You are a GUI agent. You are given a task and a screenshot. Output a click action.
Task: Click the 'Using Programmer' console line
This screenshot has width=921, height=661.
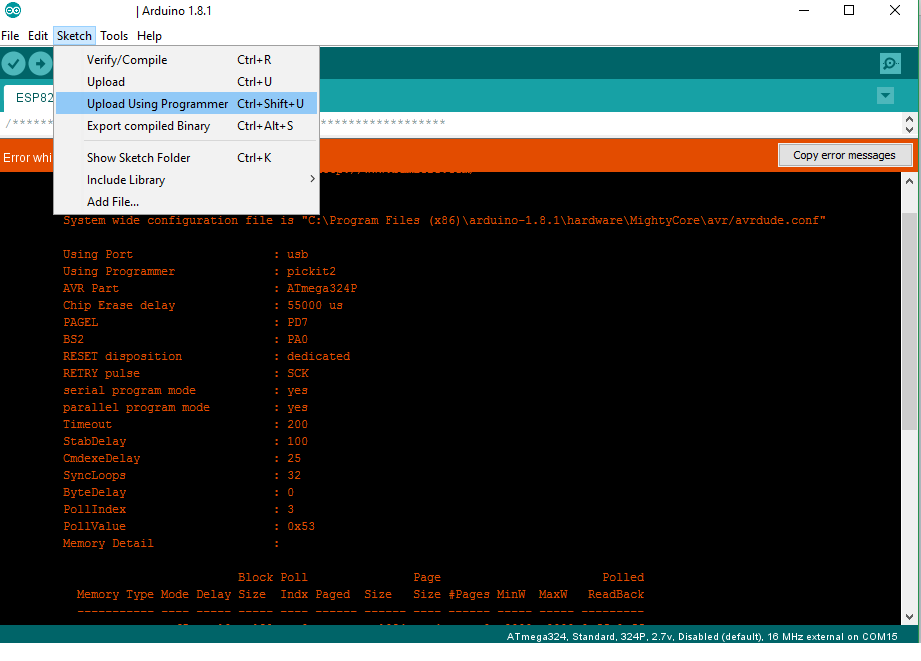click(x=199, y=271)
